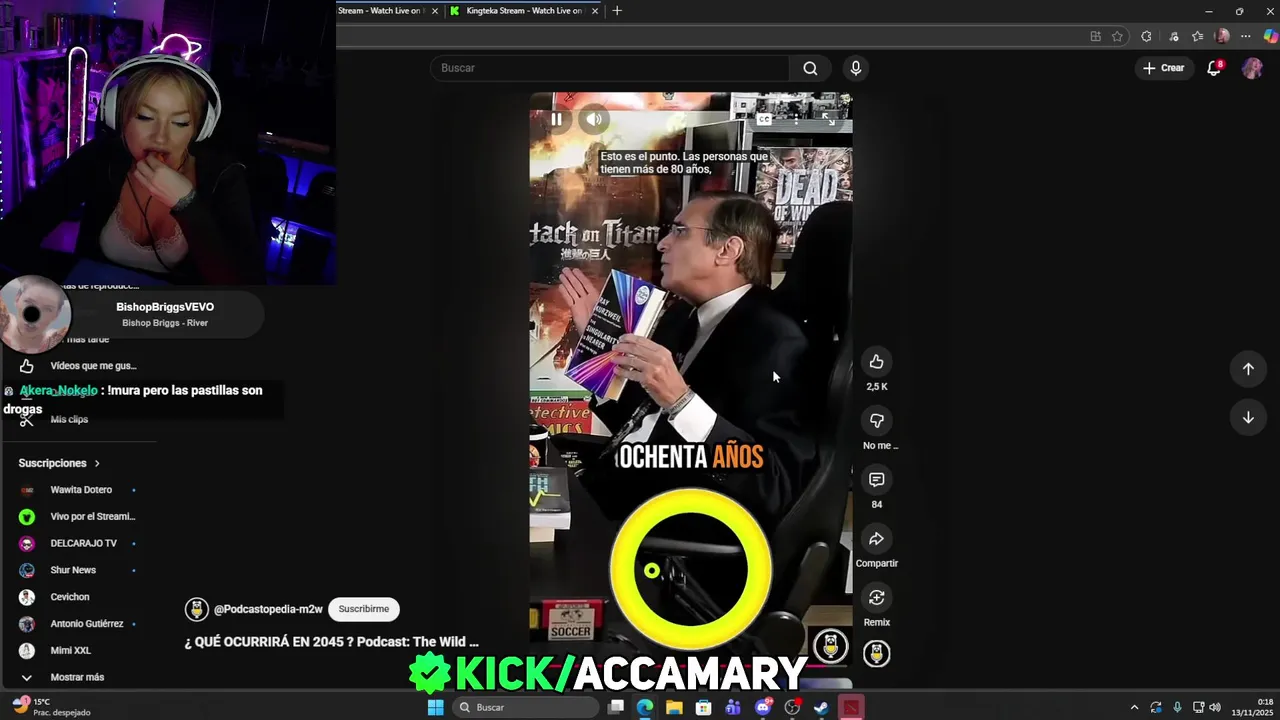This screenshot has width=1280, height=720.
Task: Open the browser Settings and more menu
Action: click(x=1246, y=36)
